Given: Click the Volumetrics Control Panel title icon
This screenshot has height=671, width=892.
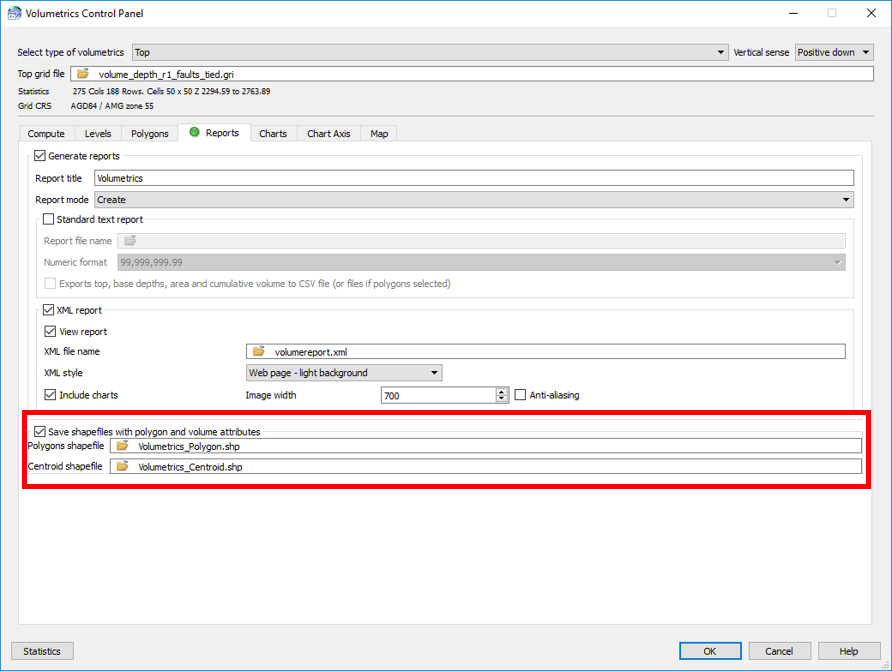Looking at the screenshot, I should click(x=13, y=13).
